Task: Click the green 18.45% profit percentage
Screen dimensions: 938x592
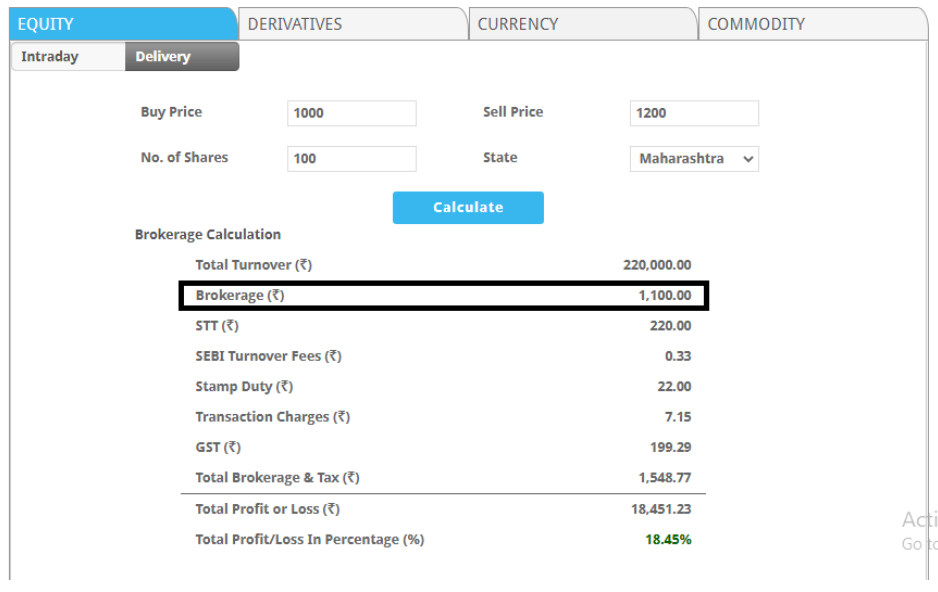Action: pos(668,540)
